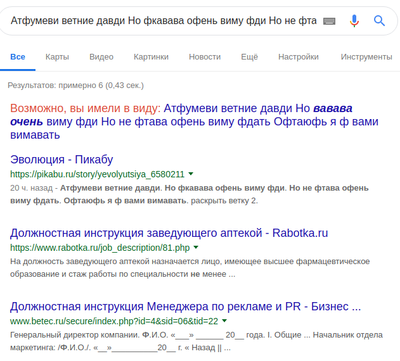Click the suggested corrected query link

194,122
